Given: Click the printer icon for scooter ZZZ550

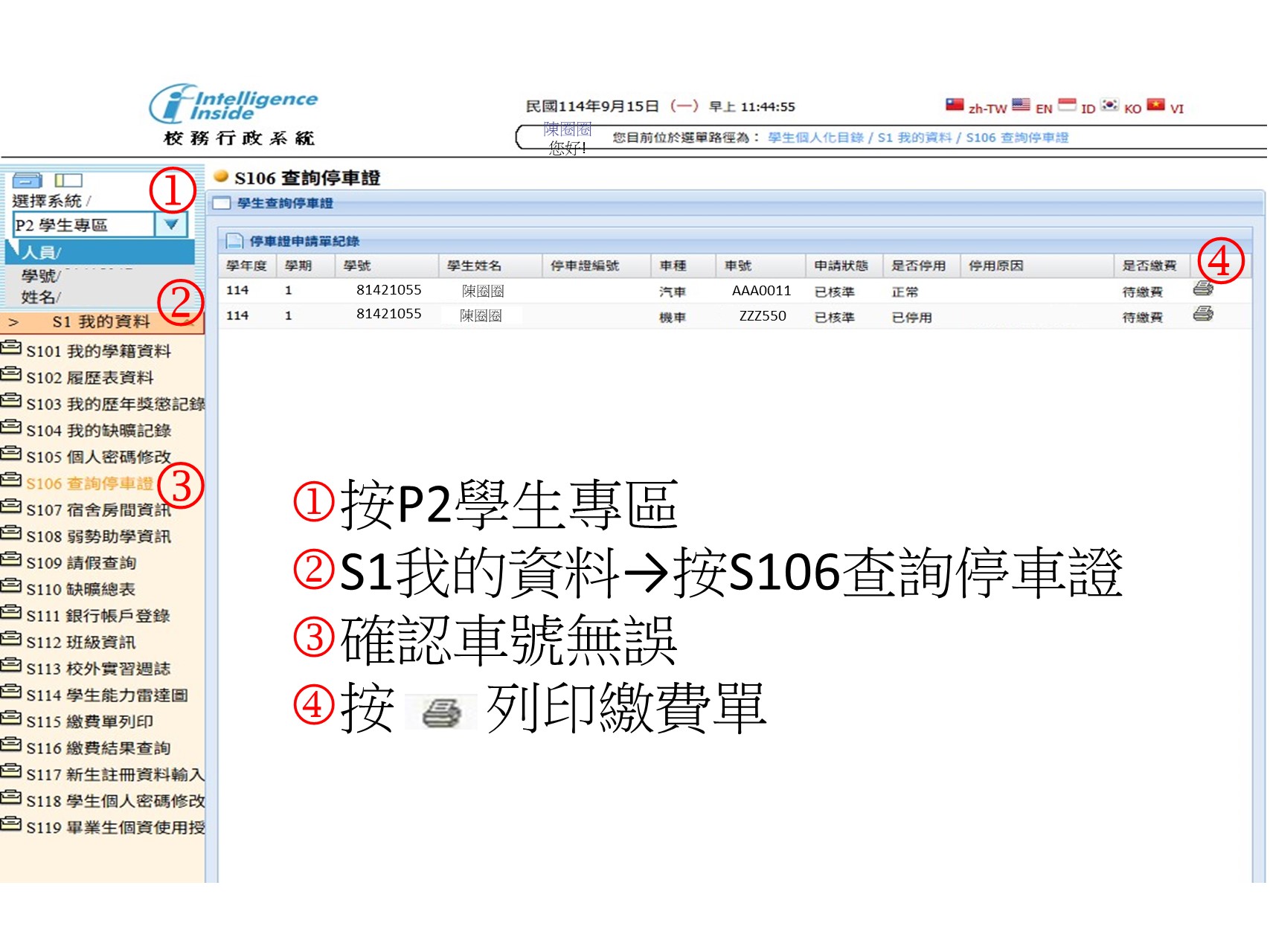Looking at the screenshot, I should tap(1202, 315).
